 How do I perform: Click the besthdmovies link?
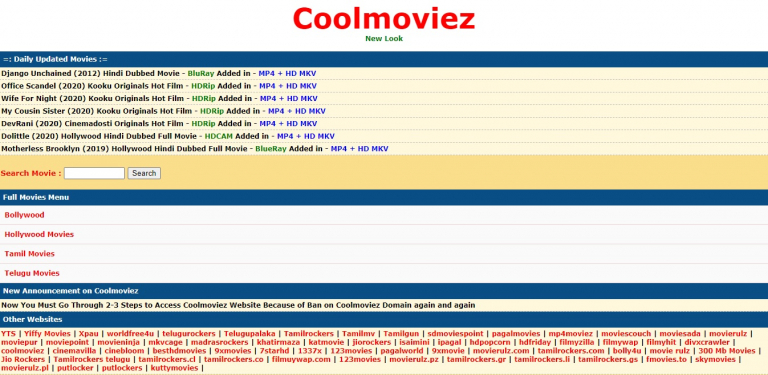click(x=179, y=351)
